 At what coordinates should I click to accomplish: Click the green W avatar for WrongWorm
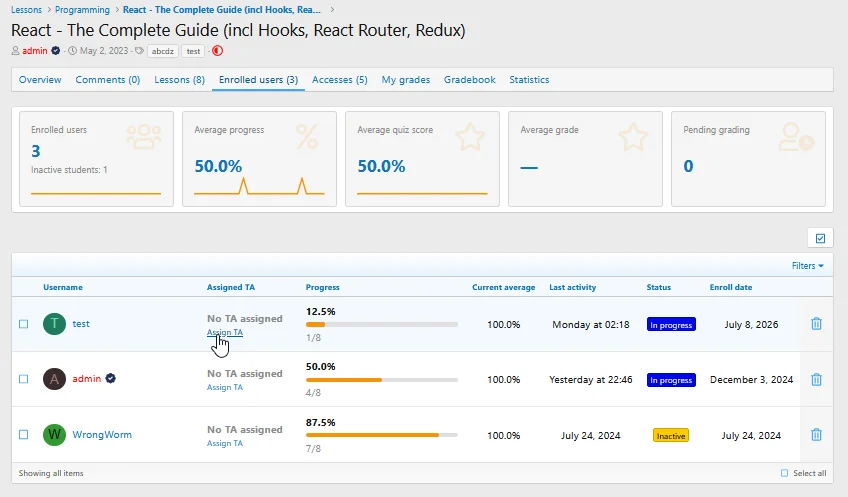point(54,434)
